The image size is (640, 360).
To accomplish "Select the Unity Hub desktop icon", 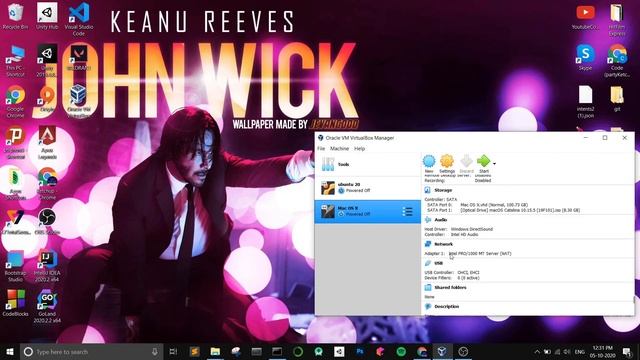I will (x=47, y=16).
